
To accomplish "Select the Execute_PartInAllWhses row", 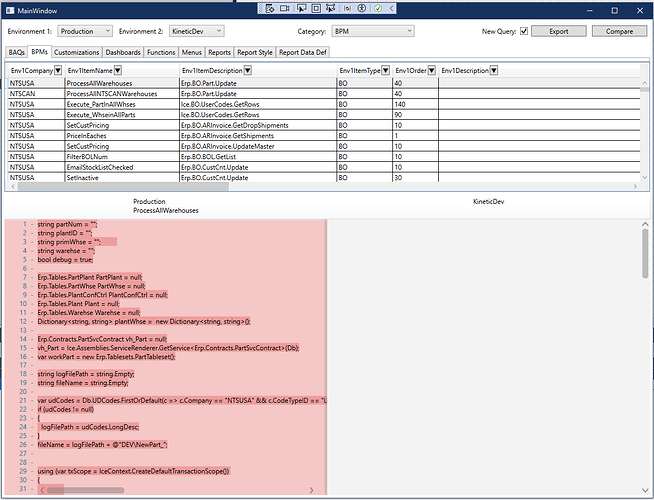I will [324, 104].
